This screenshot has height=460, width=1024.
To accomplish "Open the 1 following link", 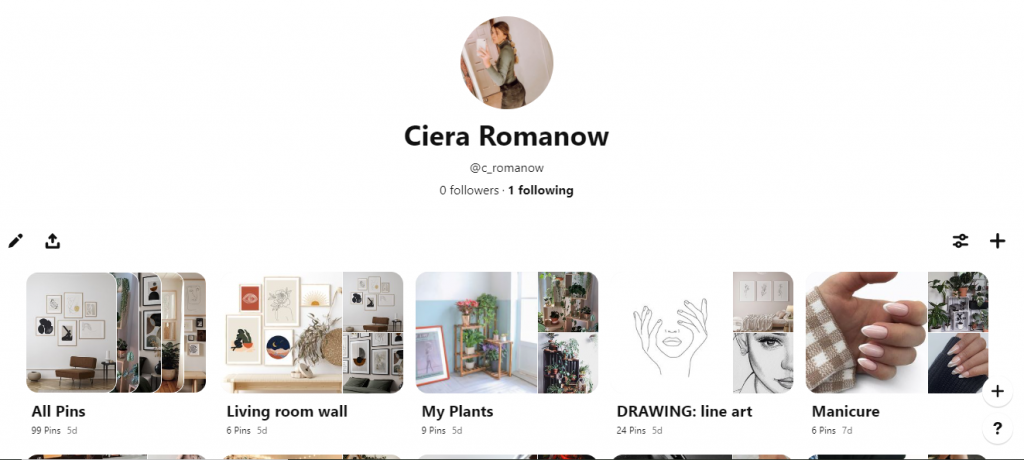I will [x=541, y=190].
